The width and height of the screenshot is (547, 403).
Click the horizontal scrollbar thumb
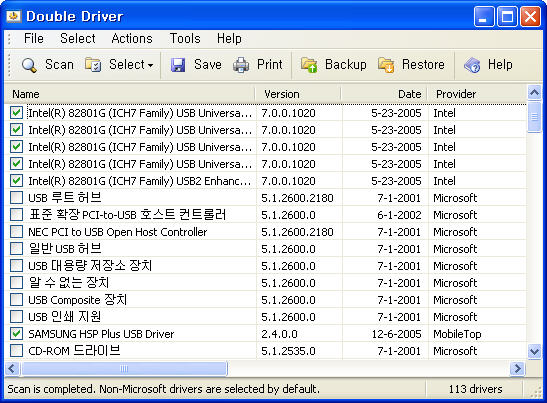pos(124,369)
